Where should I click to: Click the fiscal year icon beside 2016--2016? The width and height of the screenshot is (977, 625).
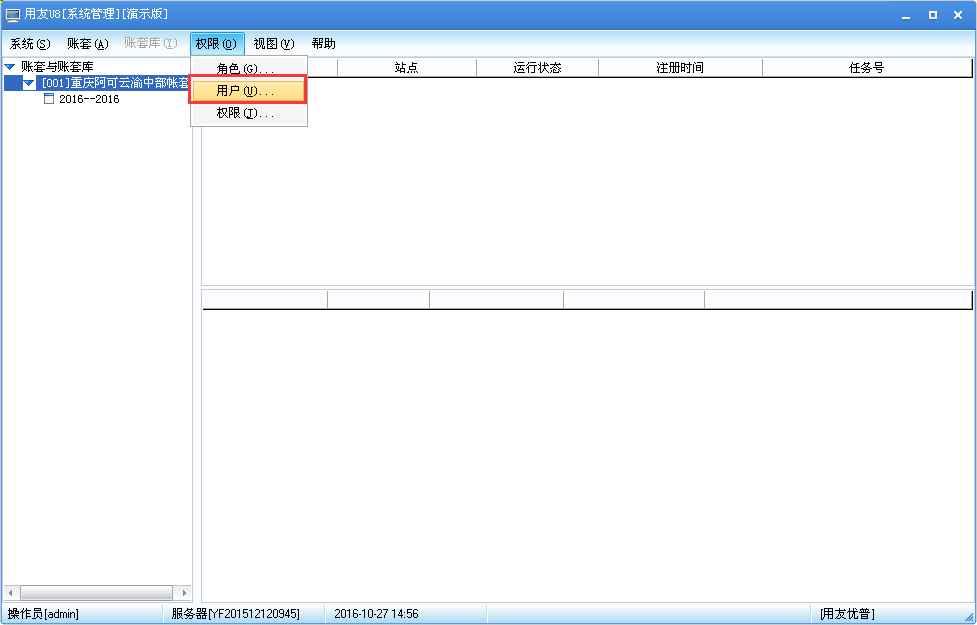point(48,98)
